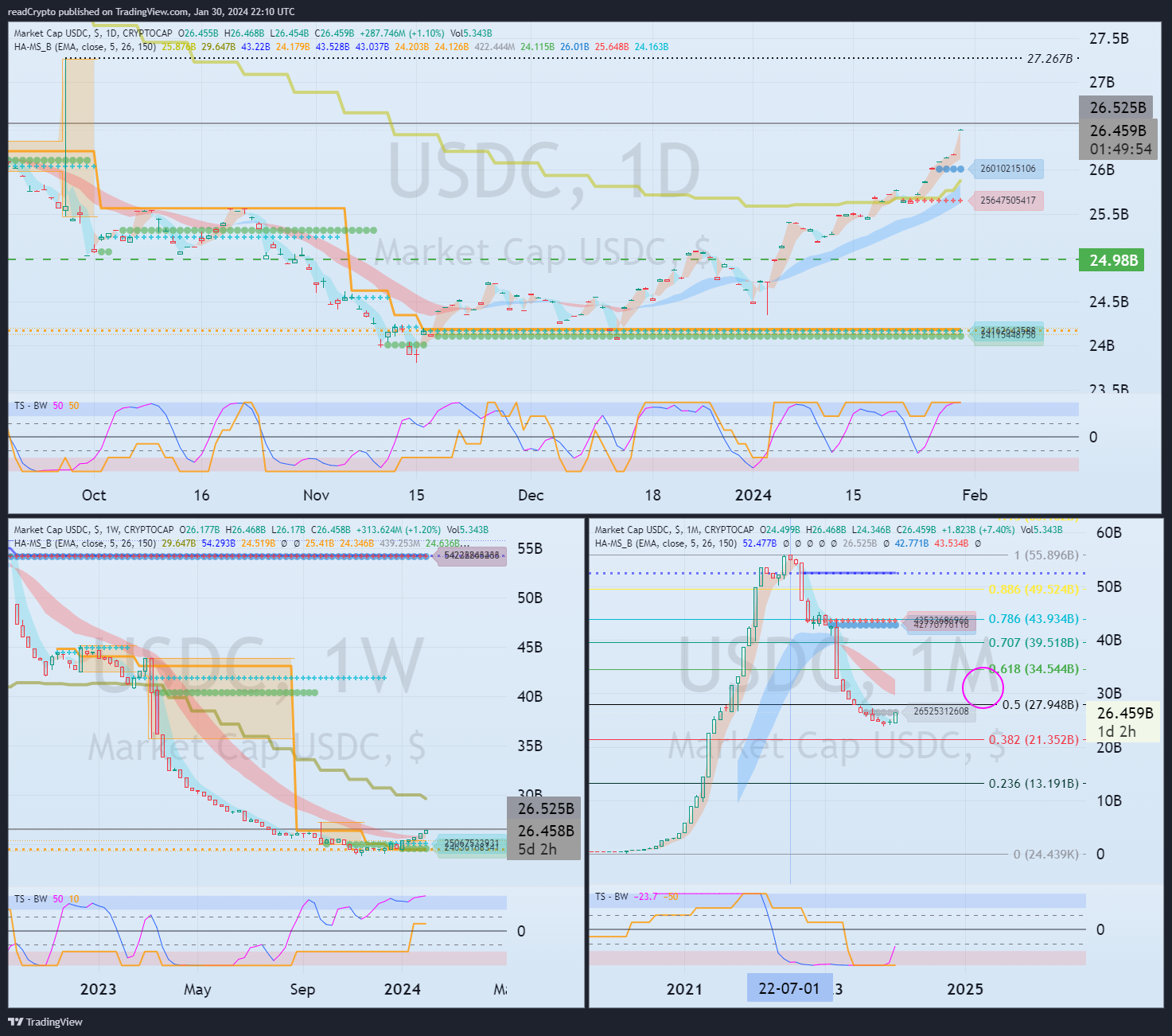Click the '0.5 (27.948B)' Fibonacci label
Viewport: 1172px width, 1036px height.
[x=1041, y=705]
